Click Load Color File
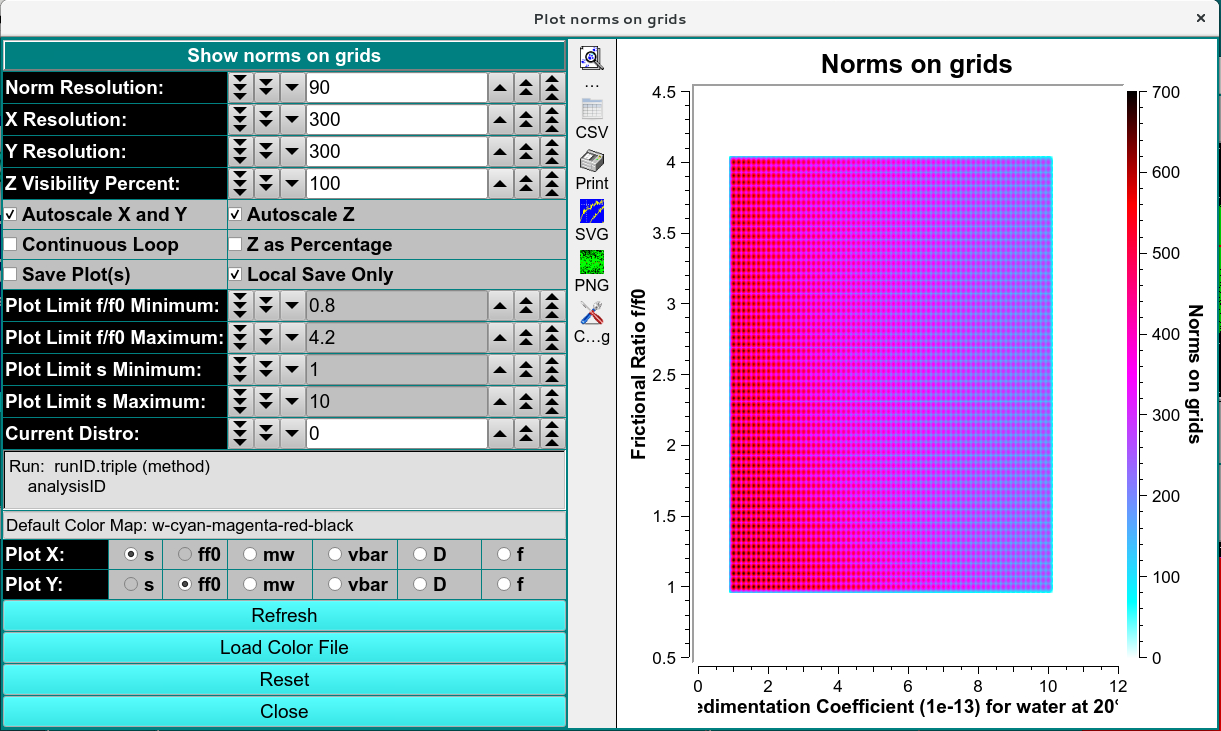 [284, 647]
